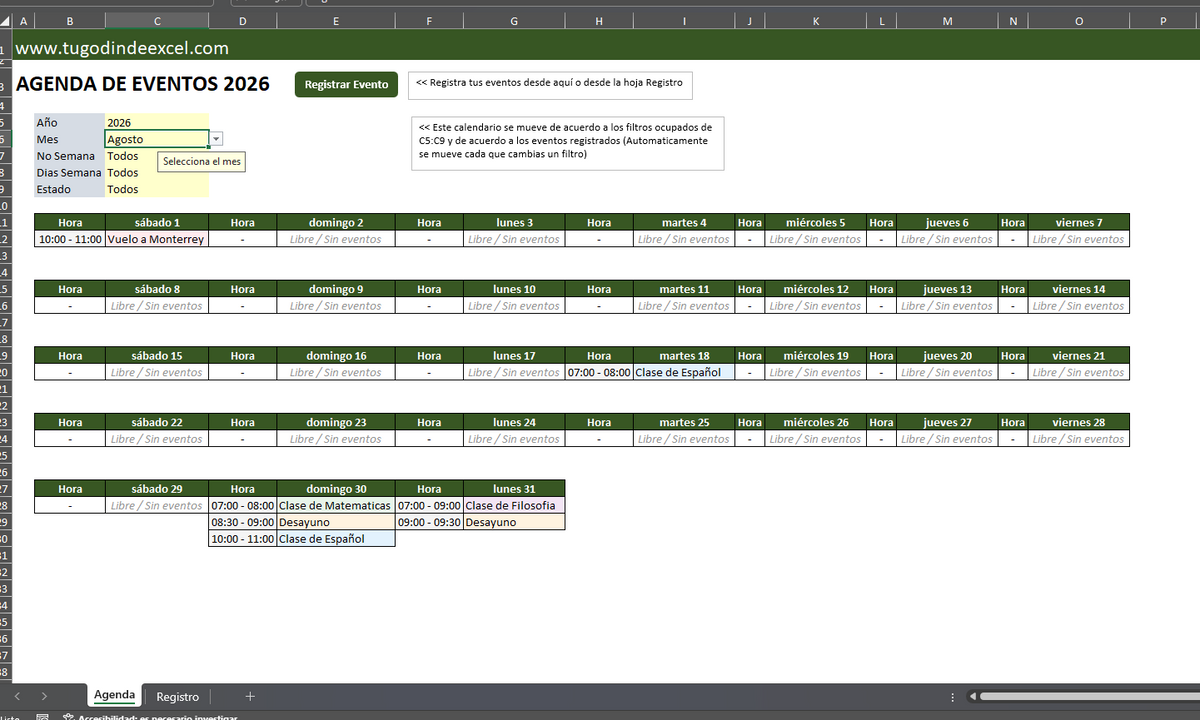The height and width of the screenshot is (720, 1200).
Task: Click the jueves 27 day header
Action: [x=947, y=422]
